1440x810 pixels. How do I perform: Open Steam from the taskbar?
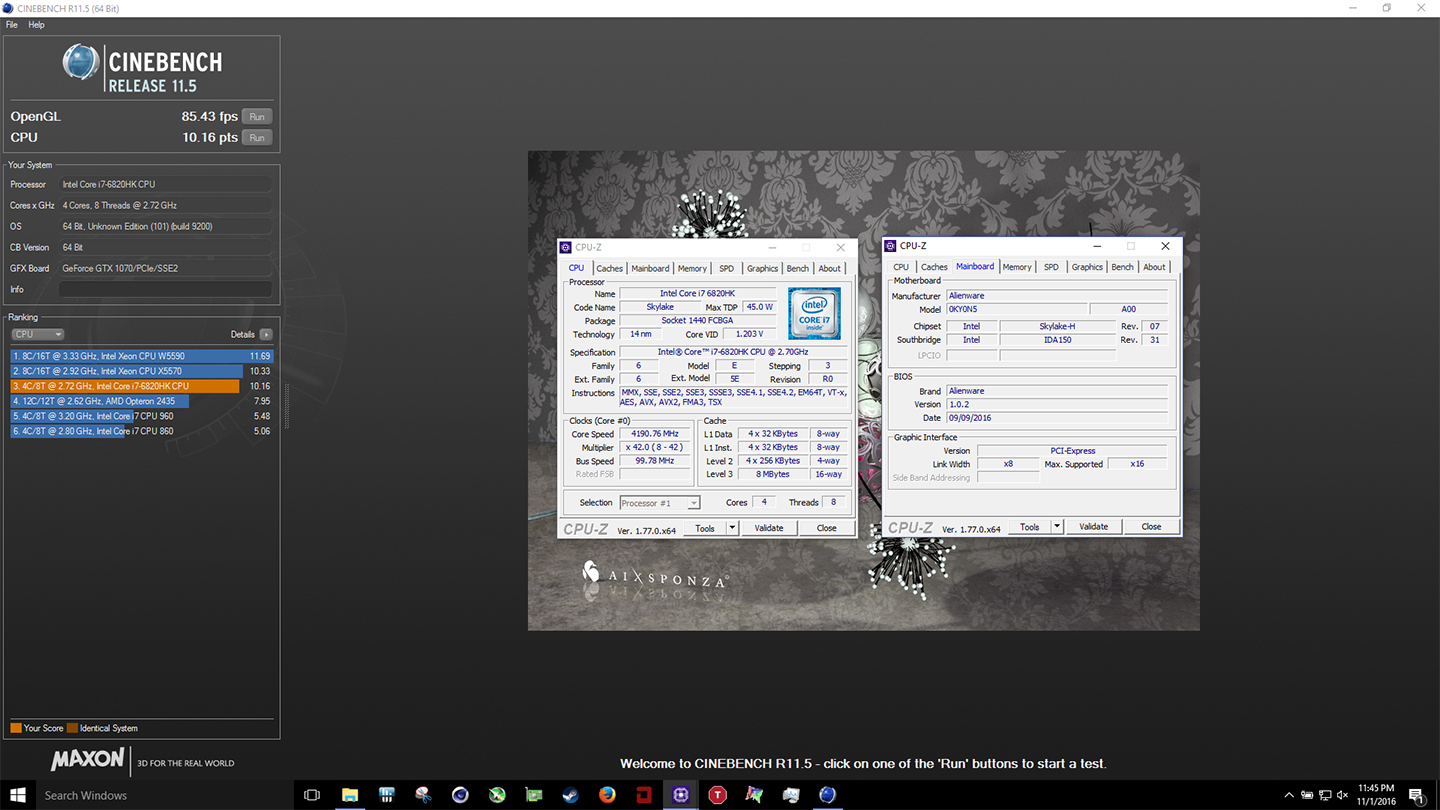point(570,795)
